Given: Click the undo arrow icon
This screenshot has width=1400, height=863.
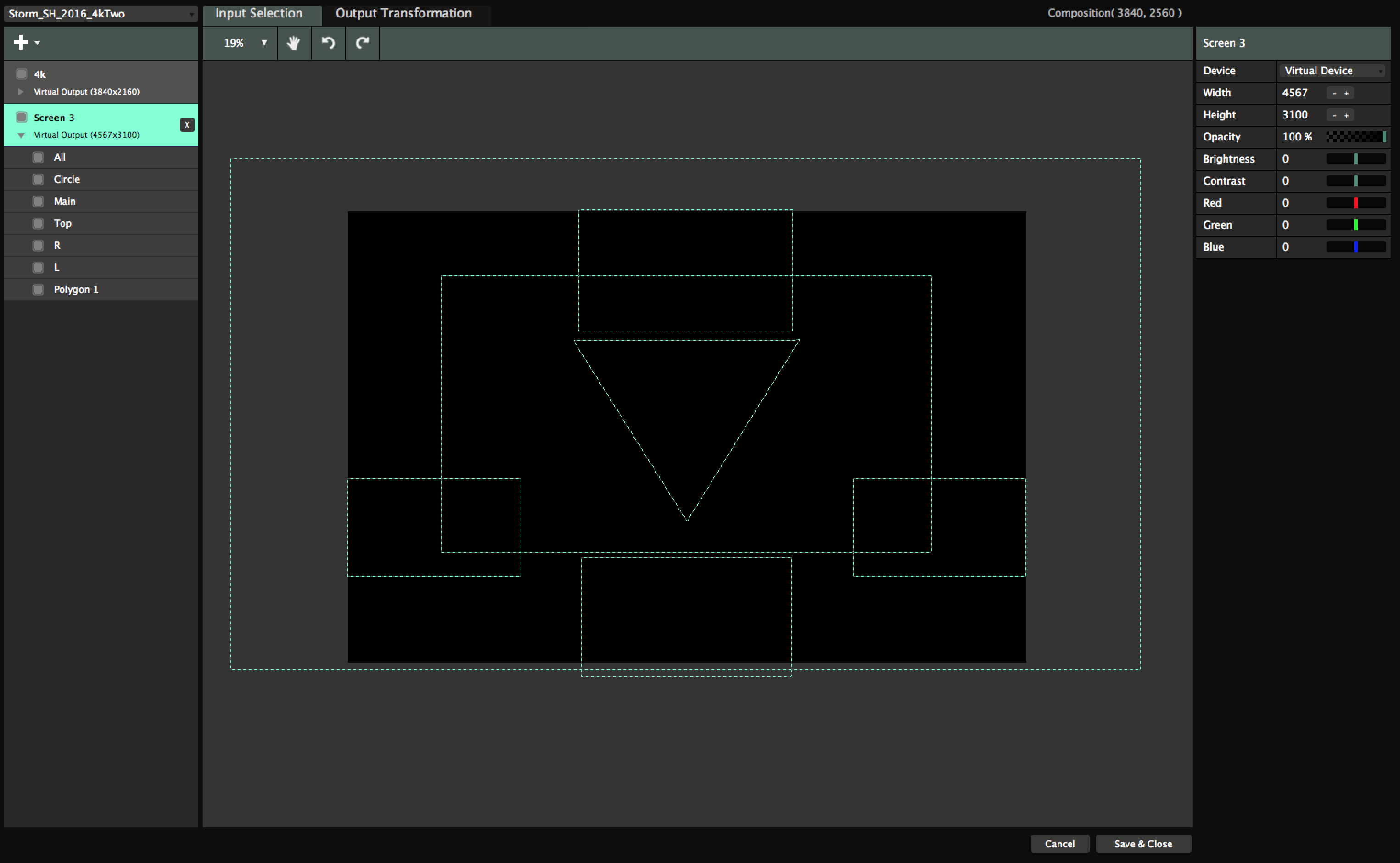Looking at the screenshot, I should [328, 43].
